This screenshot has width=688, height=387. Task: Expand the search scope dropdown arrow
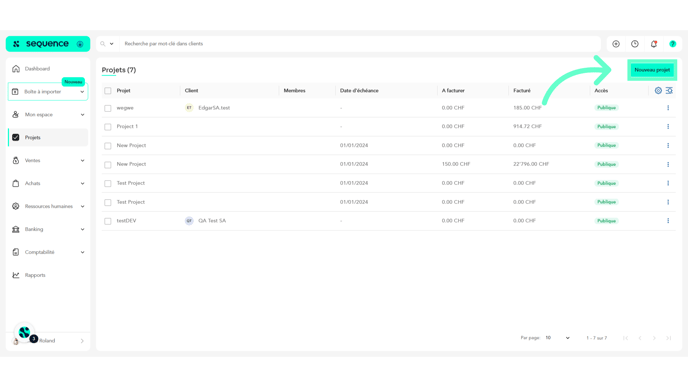coord(111,44)
